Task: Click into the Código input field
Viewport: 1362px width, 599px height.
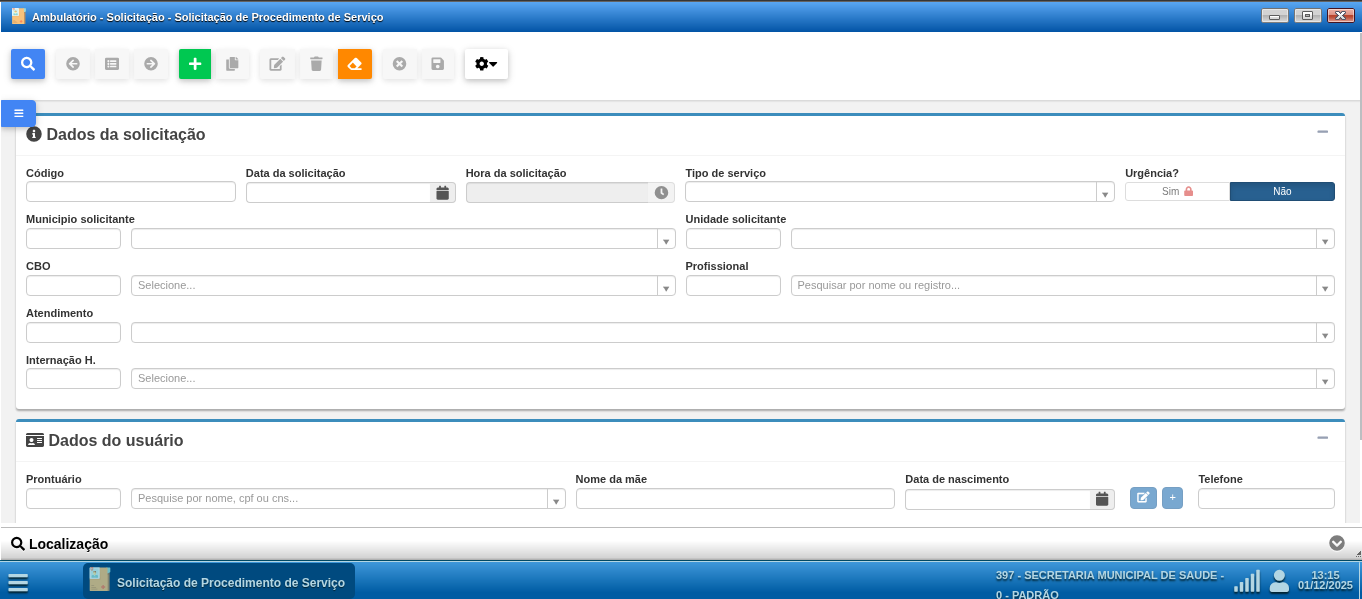Action: pos(131,193)
